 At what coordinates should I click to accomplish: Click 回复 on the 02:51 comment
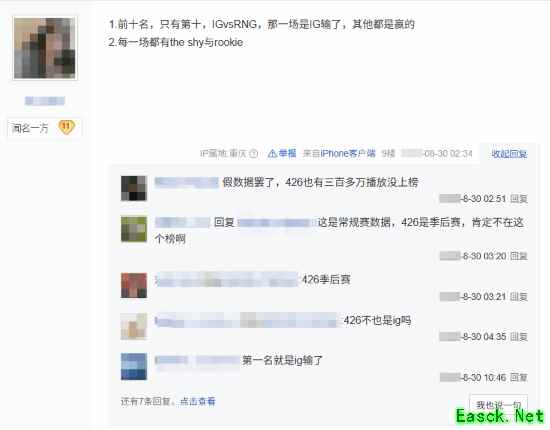(519, 199)
